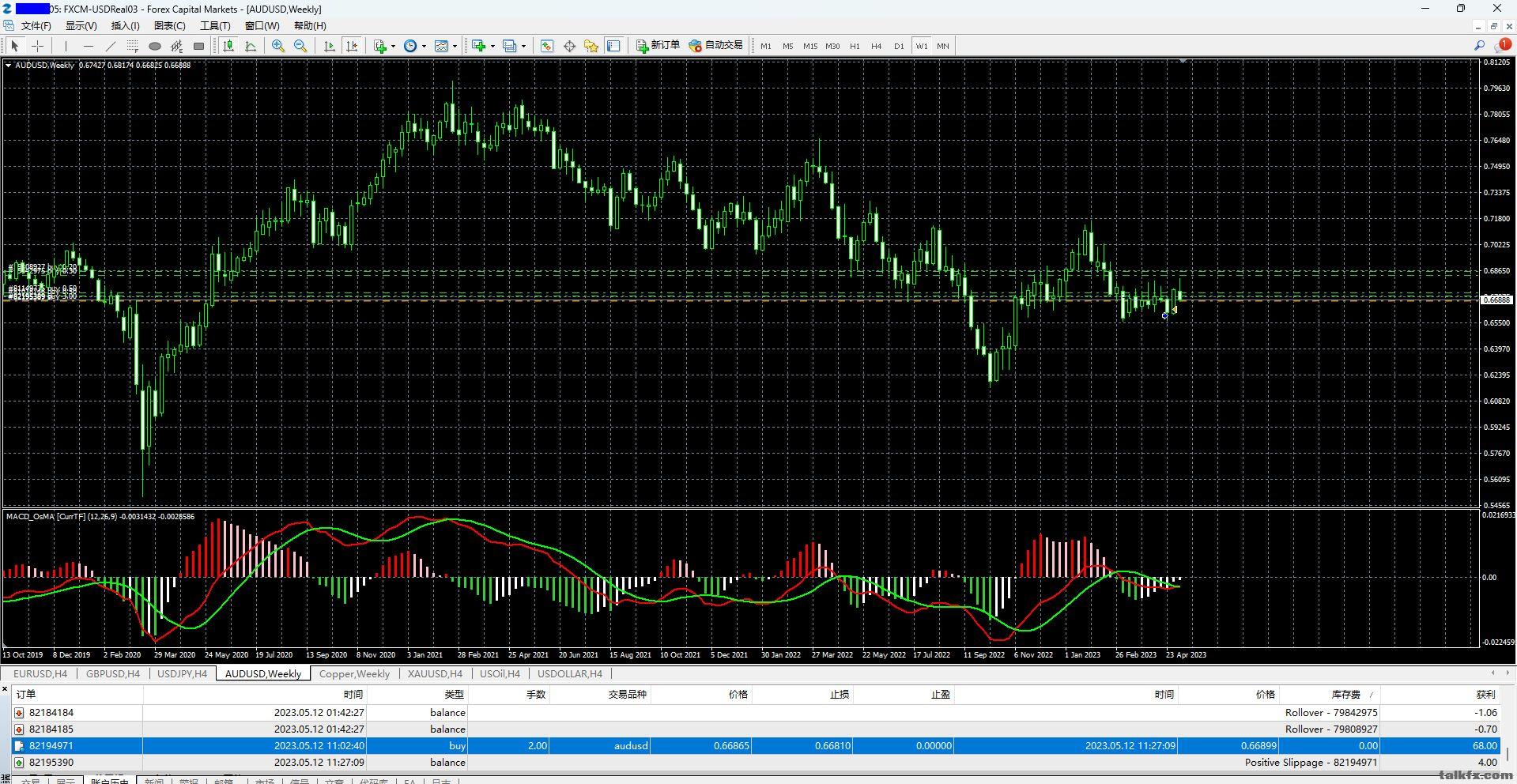Image resolution: width=1517 pixels, height=784 pixels.
Task: Open the 文件(F) menu
Action: [36, 25]
